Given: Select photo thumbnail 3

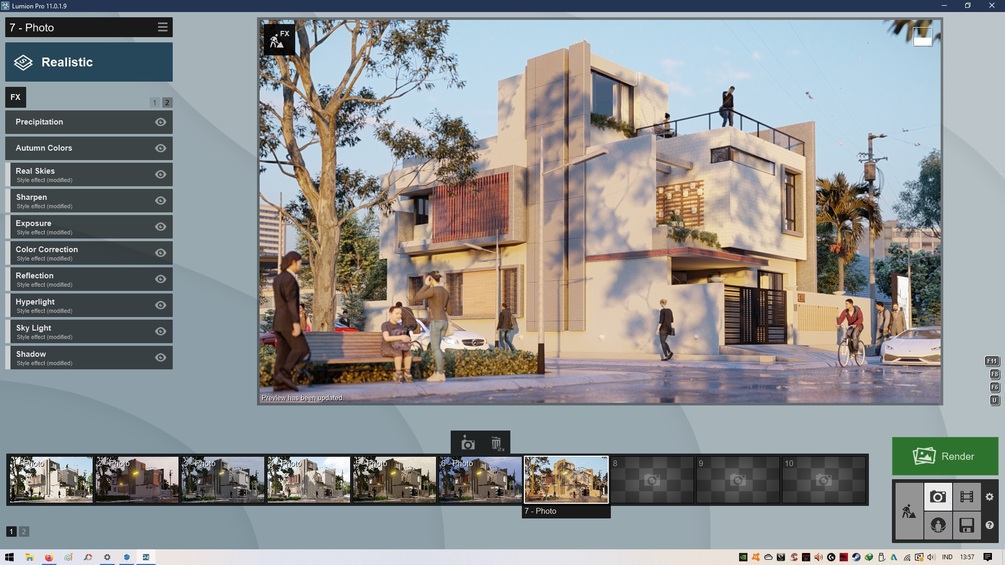Looking at the screenshot, I should (x=222, y=479).
